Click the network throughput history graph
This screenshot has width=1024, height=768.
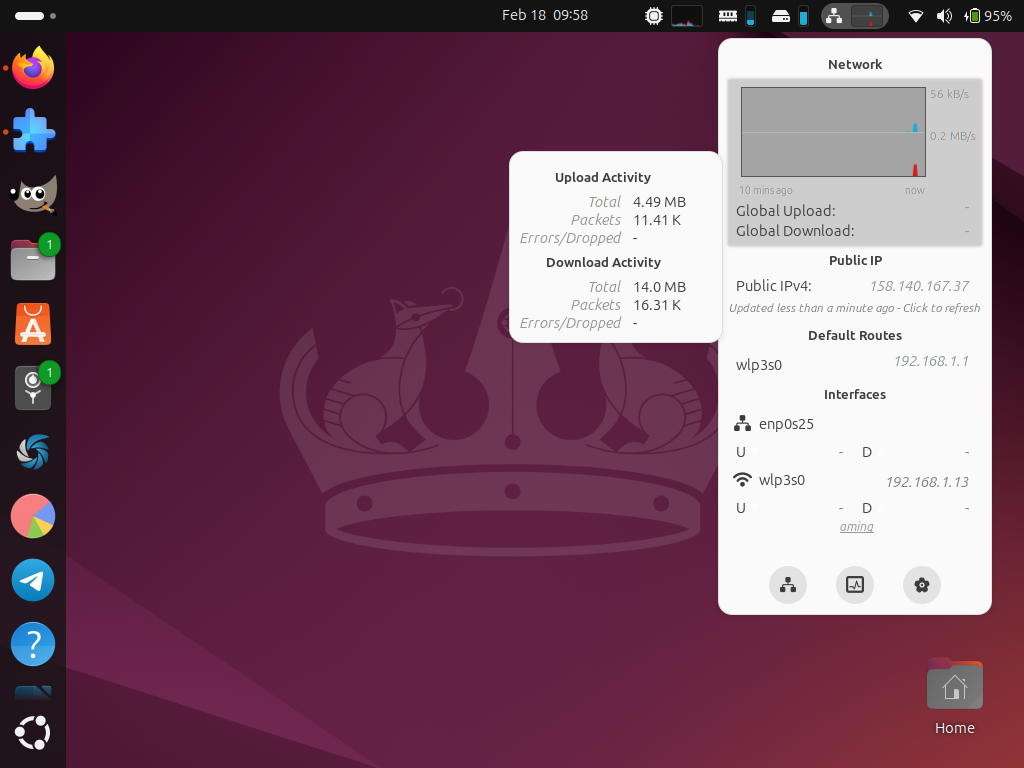coord(833,132)
